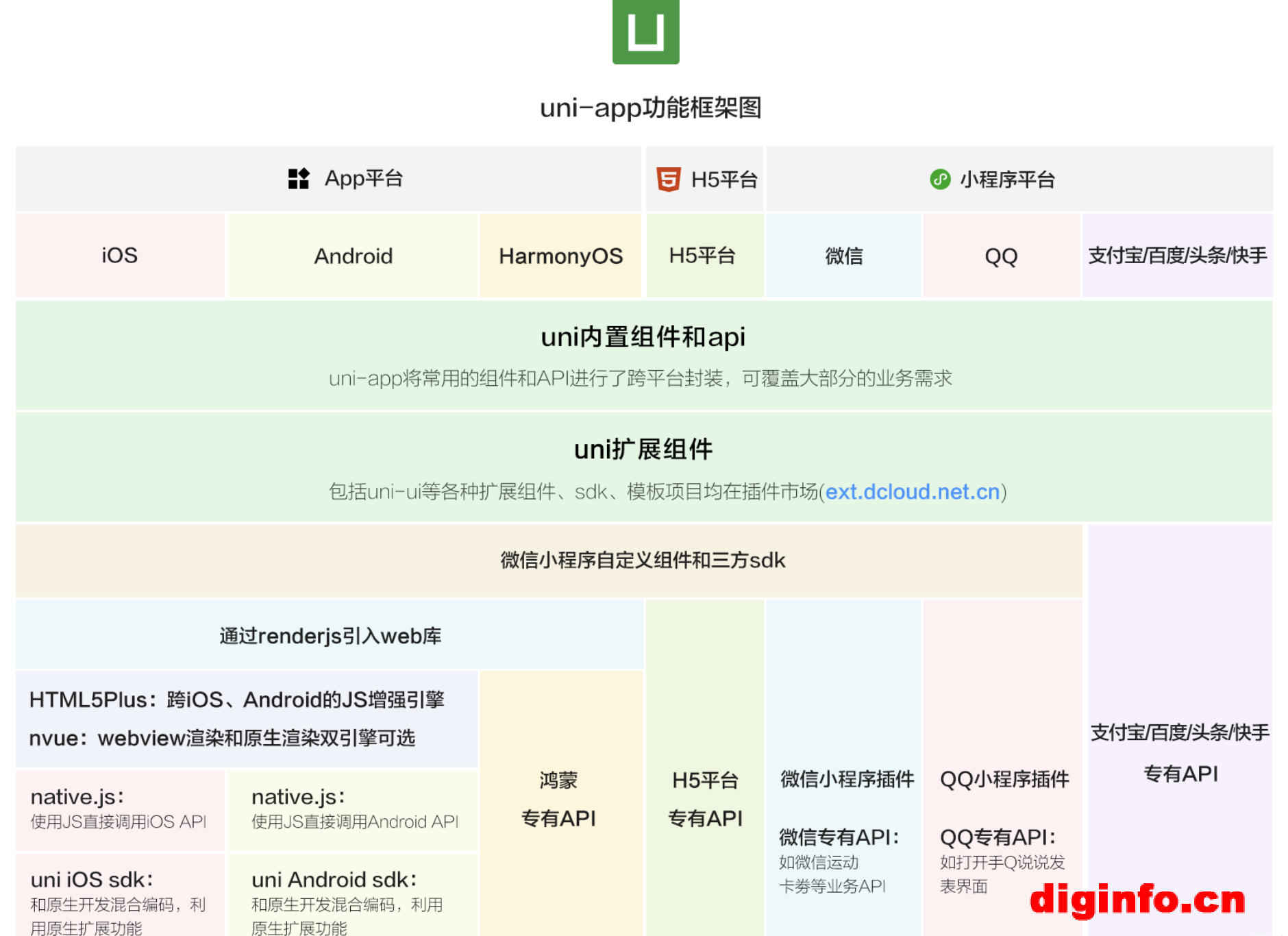Click the HarmonyOS platform cell
This screenshot has width=1288, height=936.
tap(560, 256)
